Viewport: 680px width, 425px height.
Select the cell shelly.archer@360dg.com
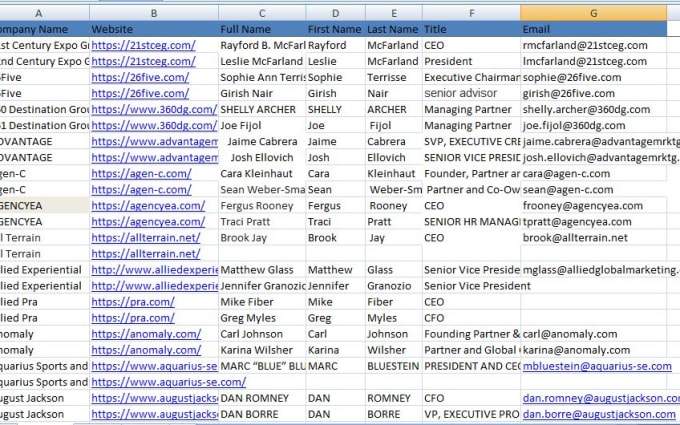(x=593, y=109)
